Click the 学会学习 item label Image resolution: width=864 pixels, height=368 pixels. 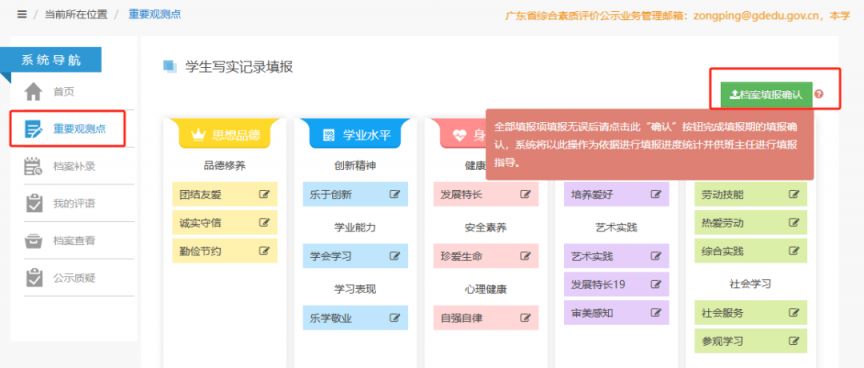pyautogui.click(x=331, y=256)
